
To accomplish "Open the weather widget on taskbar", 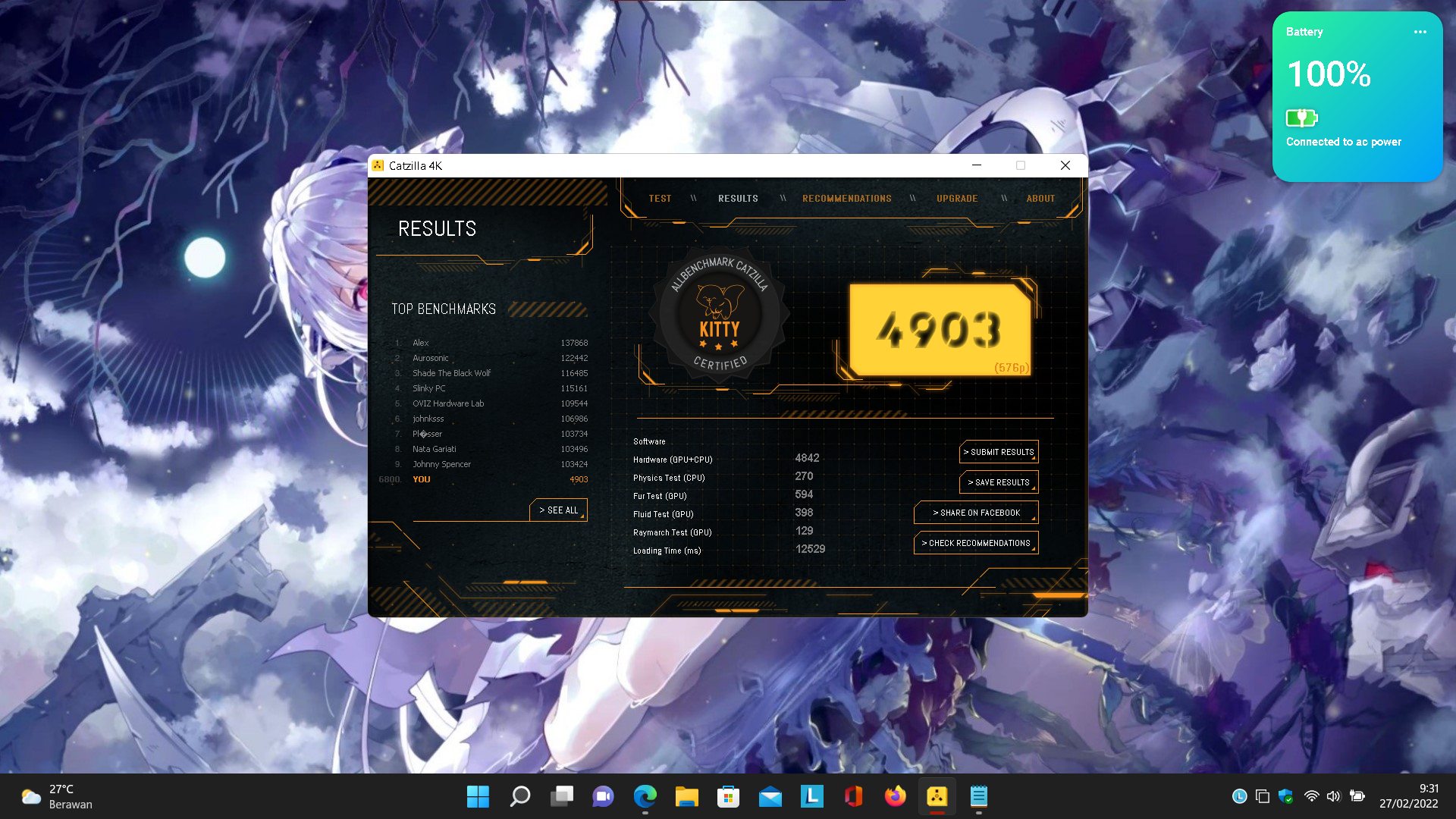I will (x=57, y=796).
